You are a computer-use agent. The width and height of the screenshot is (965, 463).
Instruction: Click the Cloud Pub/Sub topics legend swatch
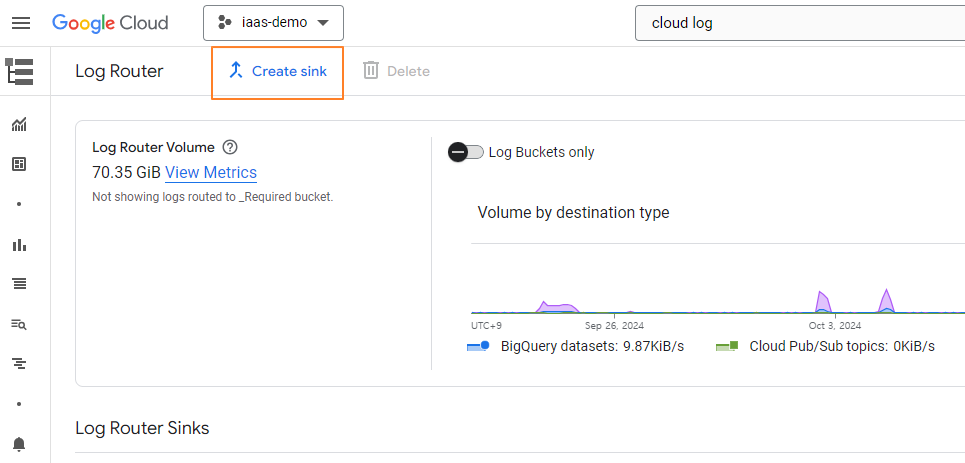[727, 347]
